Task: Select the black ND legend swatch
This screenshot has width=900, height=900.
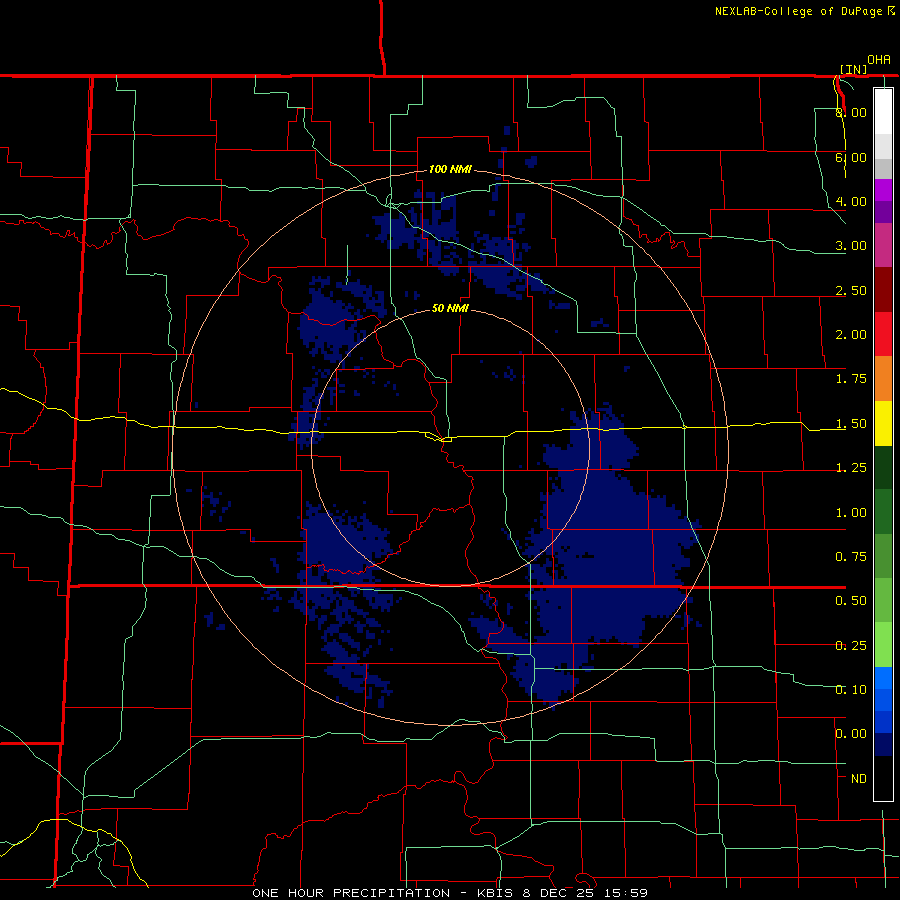Action: 883,778
